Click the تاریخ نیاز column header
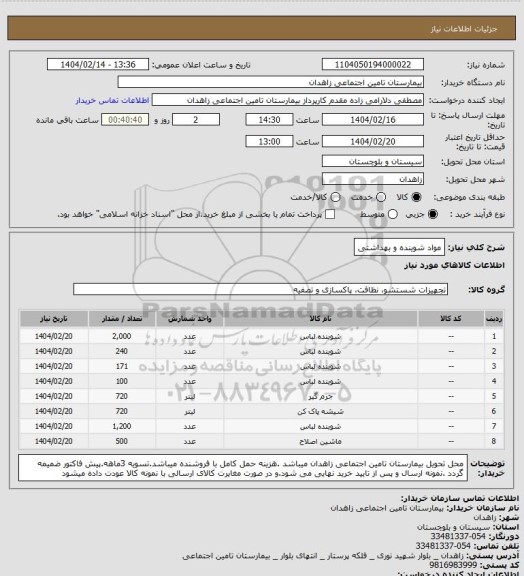This screenshot has height=576, width=524. pyautogui.click(x=54, y=318)
